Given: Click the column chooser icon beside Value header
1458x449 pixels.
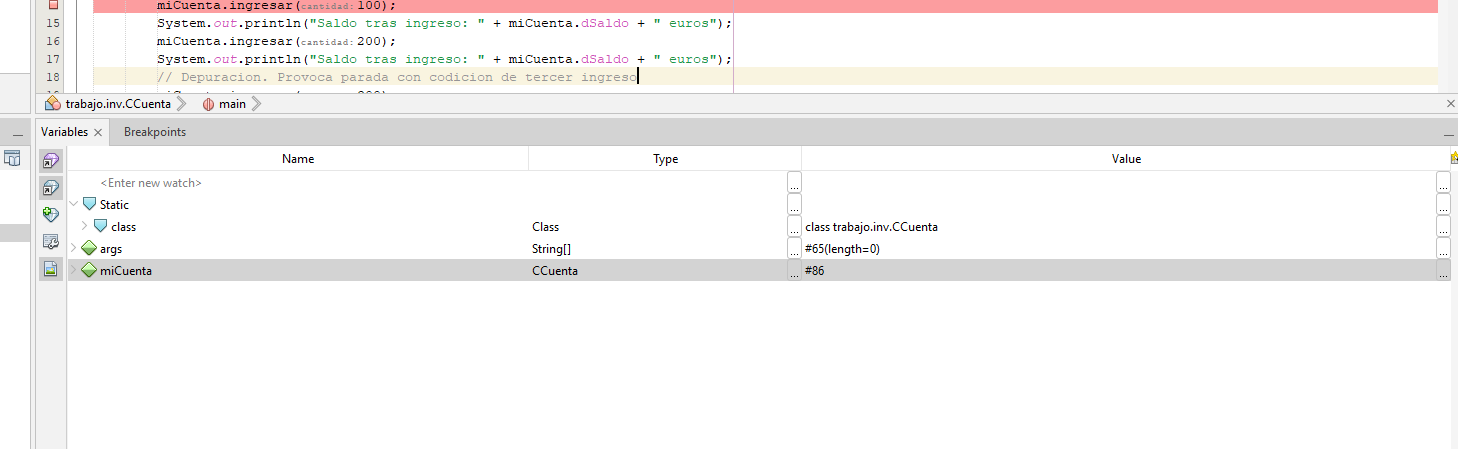Looking at the screenshot, I should point(1453,158).
